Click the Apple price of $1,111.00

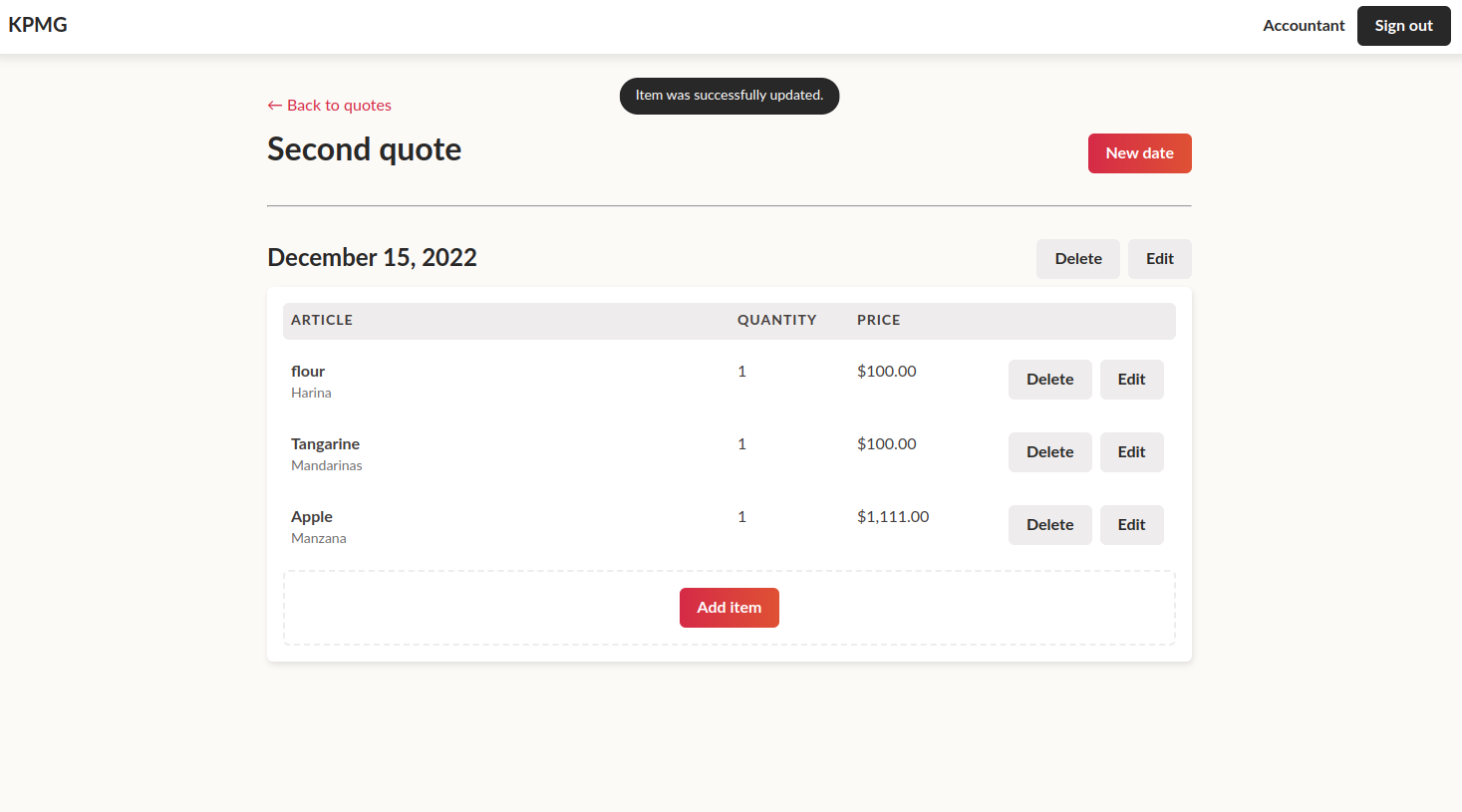[892, 516]
